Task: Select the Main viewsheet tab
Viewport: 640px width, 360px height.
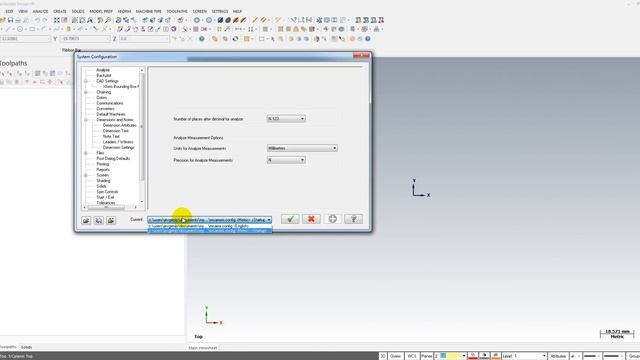Action: (202, 348)
